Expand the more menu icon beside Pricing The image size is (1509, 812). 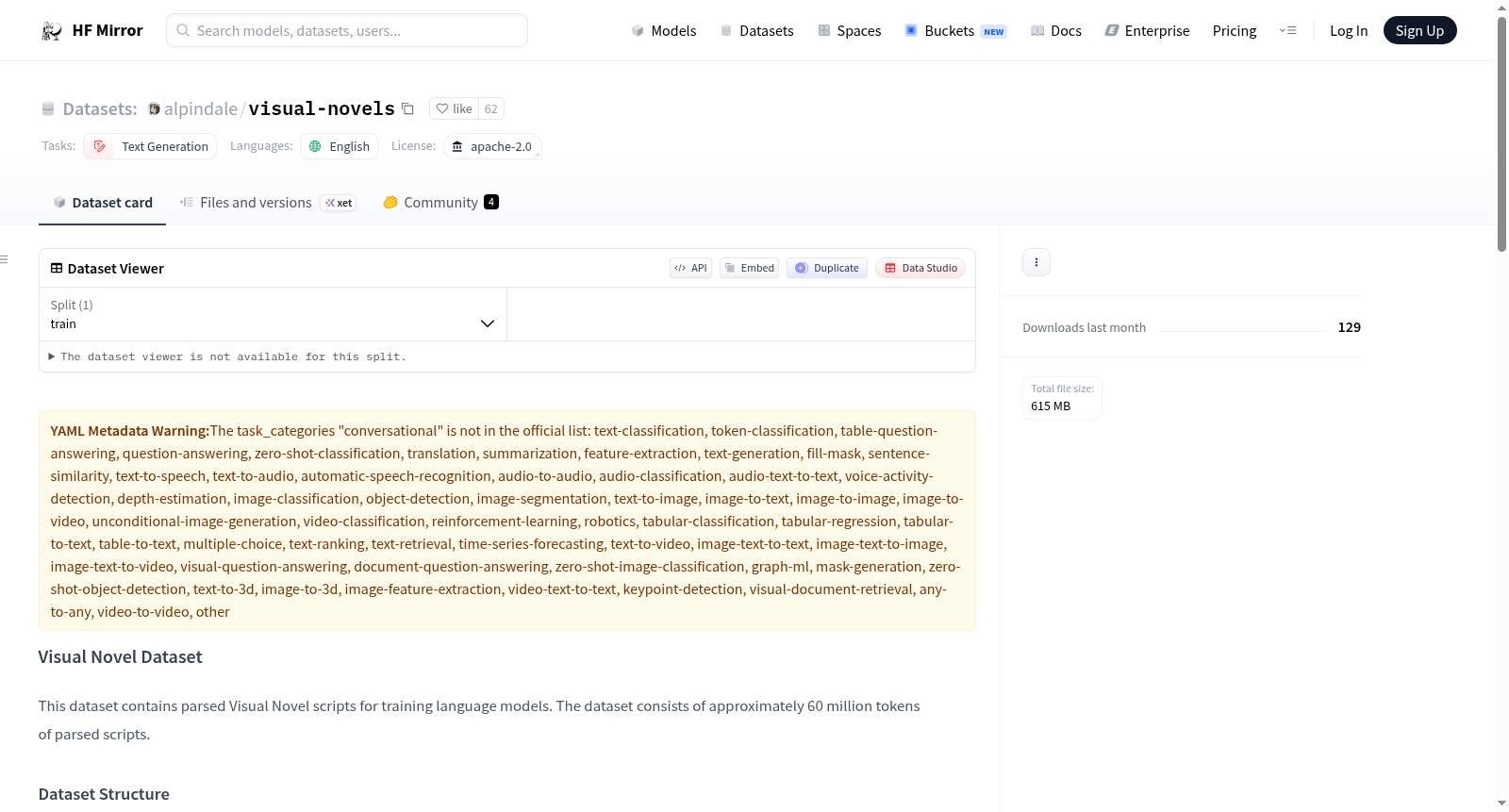pyautogui.click(x=1287, y=30)
